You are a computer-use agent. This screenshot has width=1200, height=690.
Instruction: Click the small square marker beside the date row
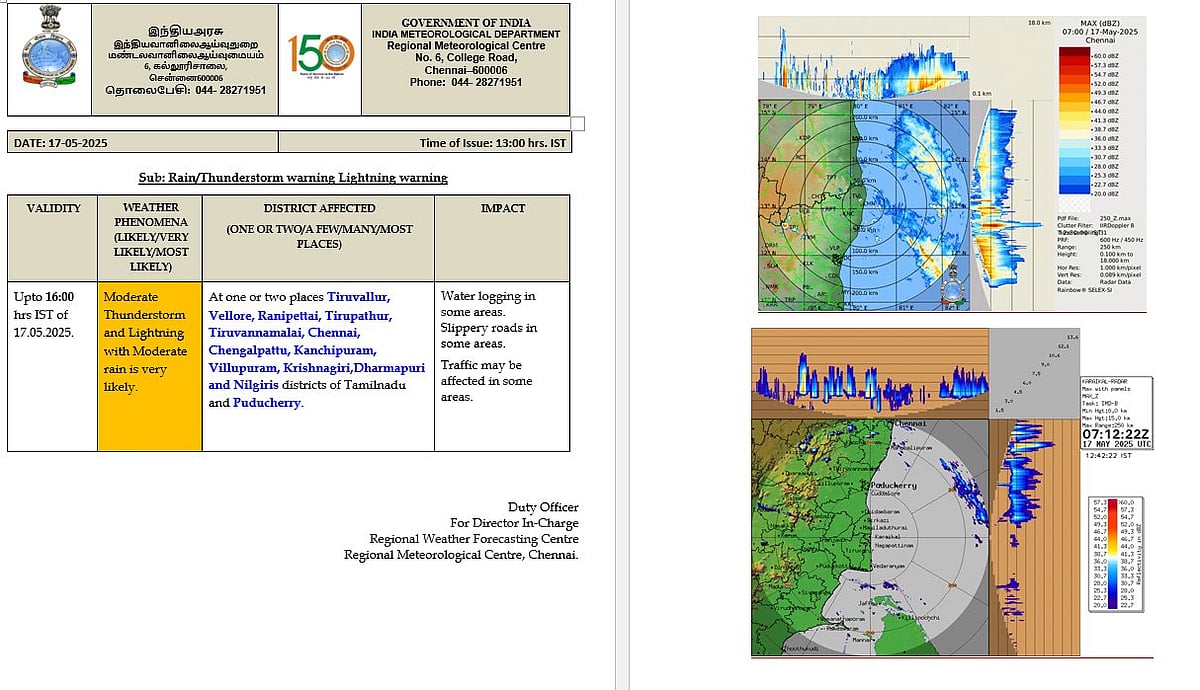(x=577, y=124)
